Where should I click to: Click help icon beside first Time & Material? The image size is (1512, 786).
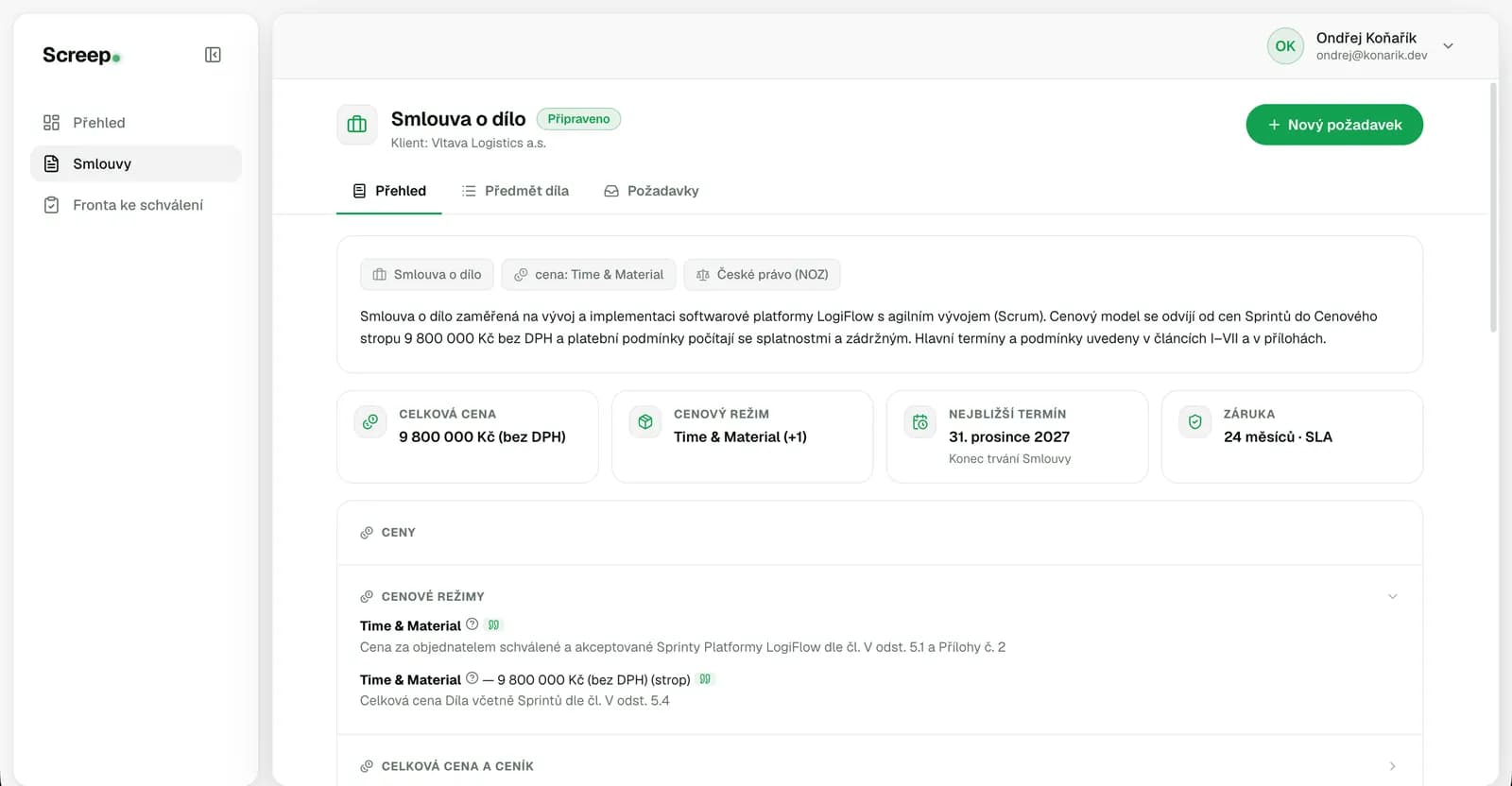click(472, 624)
